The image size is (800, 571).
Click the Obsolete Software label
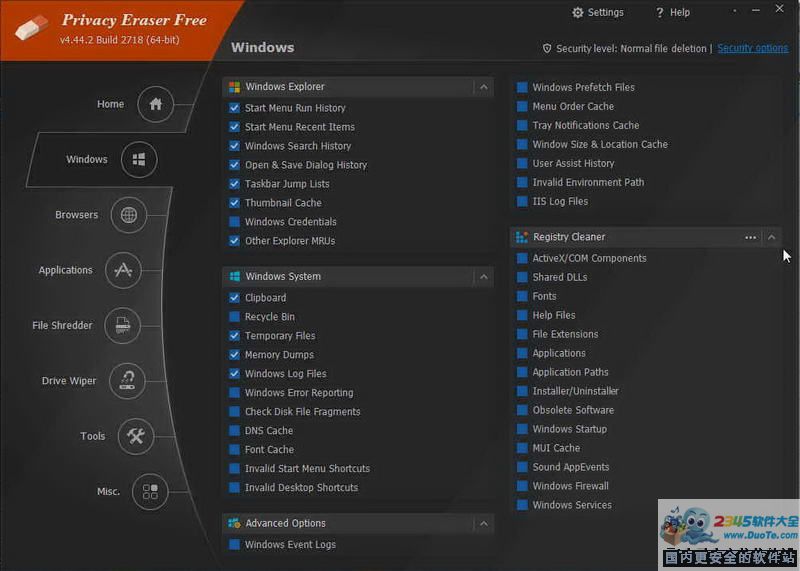(573, 410)
